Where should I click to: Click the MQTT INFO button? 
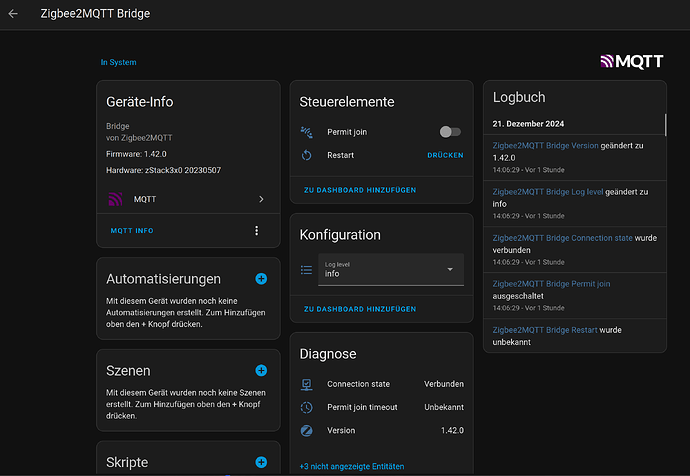[132, 231]
